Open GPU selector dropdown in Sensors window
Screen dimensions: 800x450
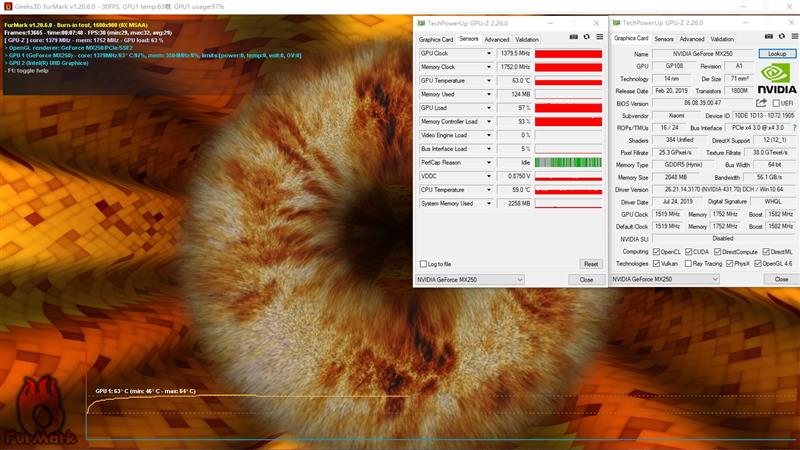point(469,280)
